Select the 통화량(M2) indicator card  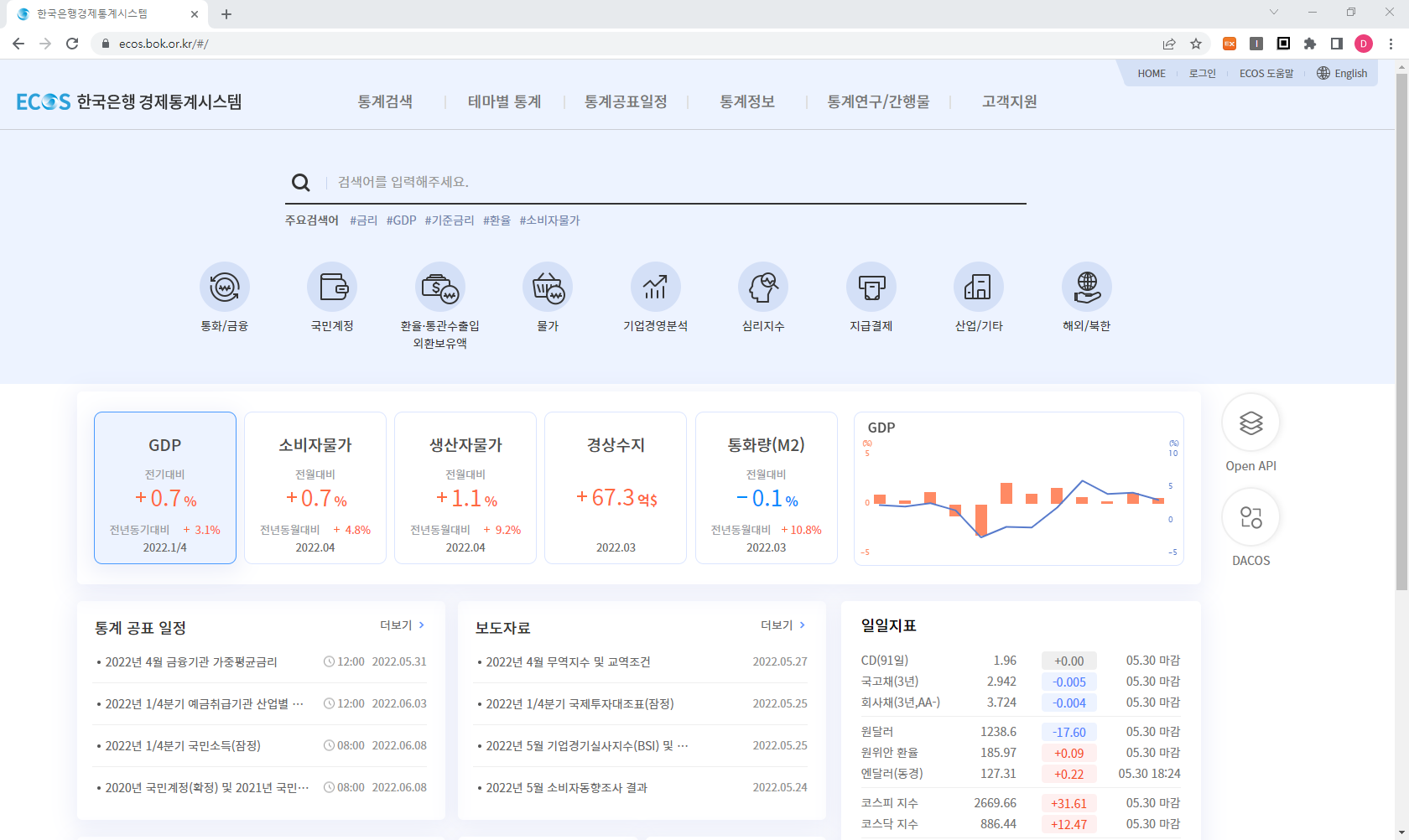[x=767, y=488]
